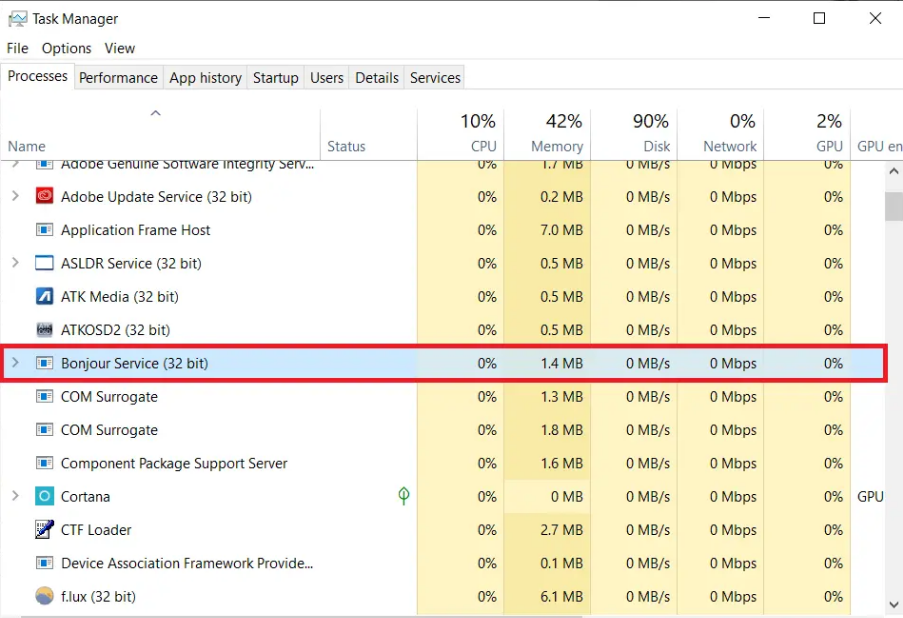Click Cortana's green leaf suspended icon

(404, 495)
